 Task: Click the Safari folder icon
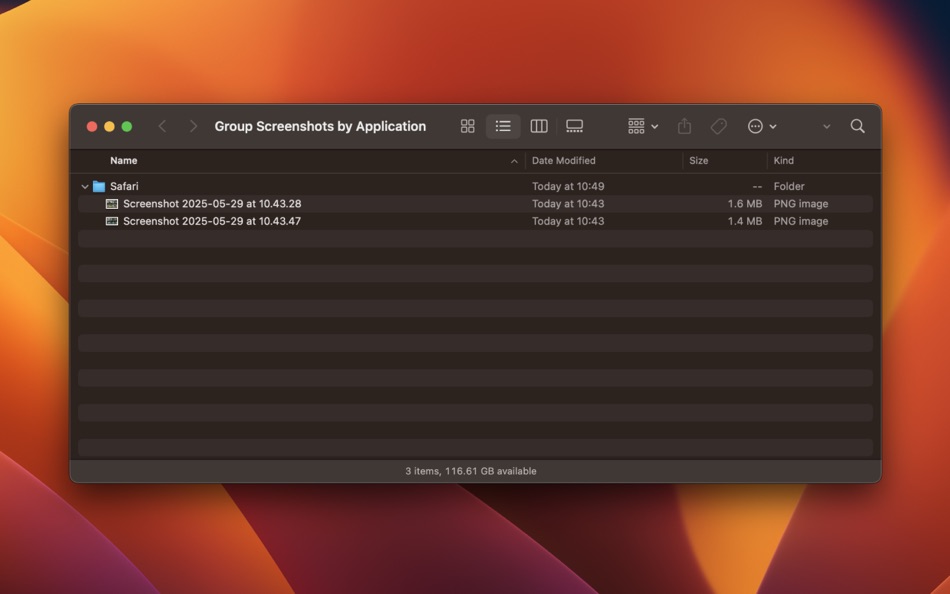(x=103, y=186)
